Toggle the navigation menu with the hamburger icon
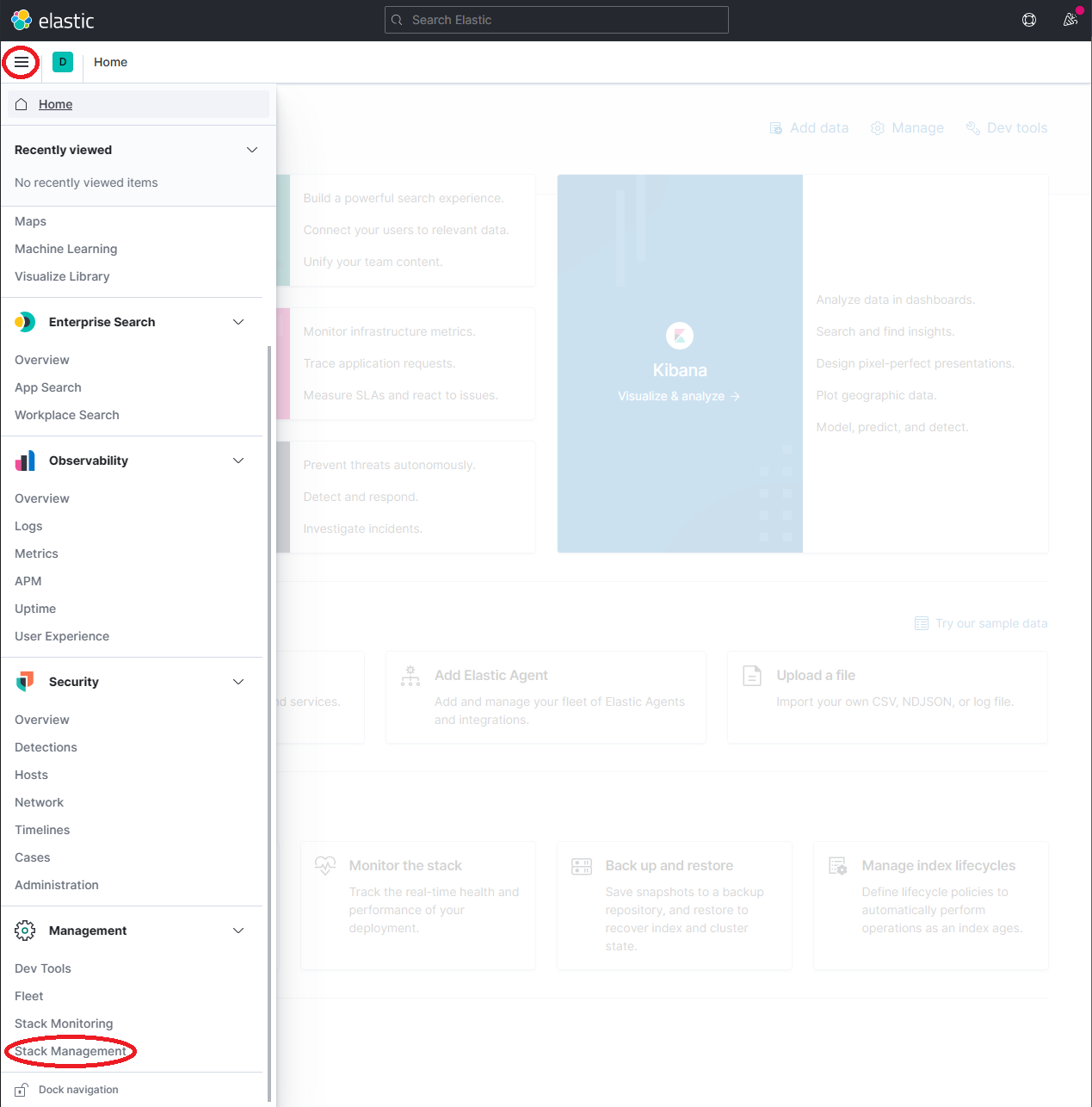Screen dimensions: 1092x1107 pyautogui.click(x=21, y=62)
